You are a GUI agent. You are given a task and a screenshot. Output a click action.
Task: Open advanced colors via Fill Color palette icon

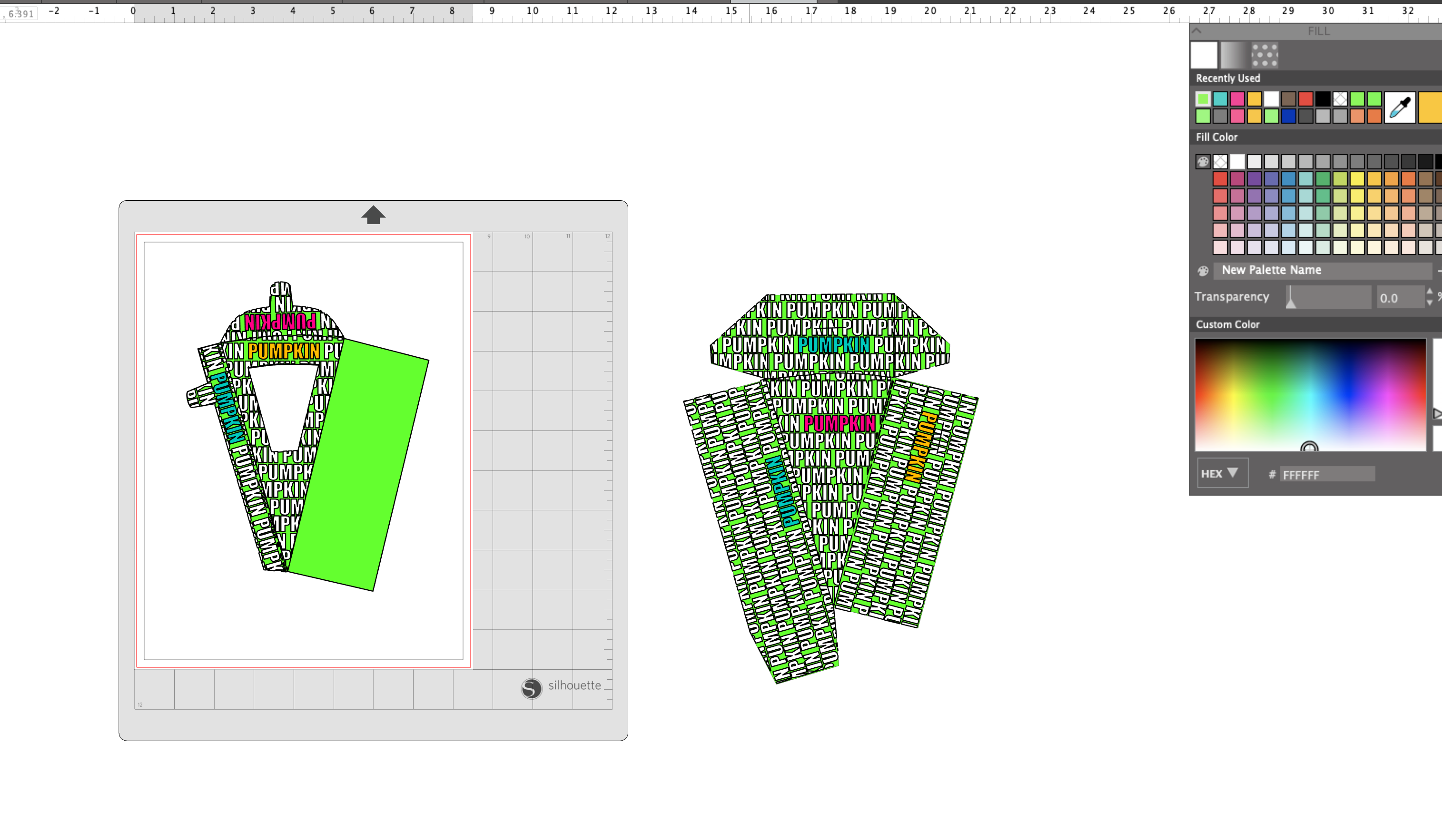[1204, 162]
